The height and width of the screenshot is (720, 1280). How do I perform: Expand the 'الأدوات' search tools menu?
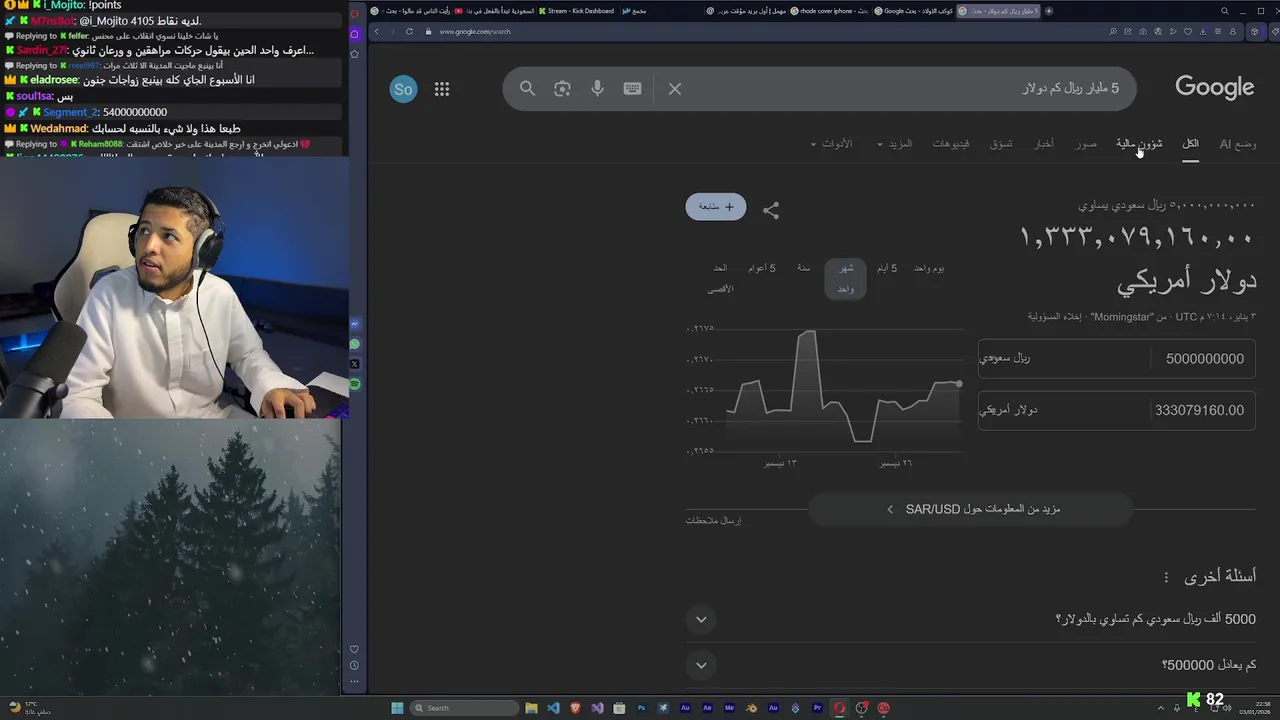(x=831, y=144)
